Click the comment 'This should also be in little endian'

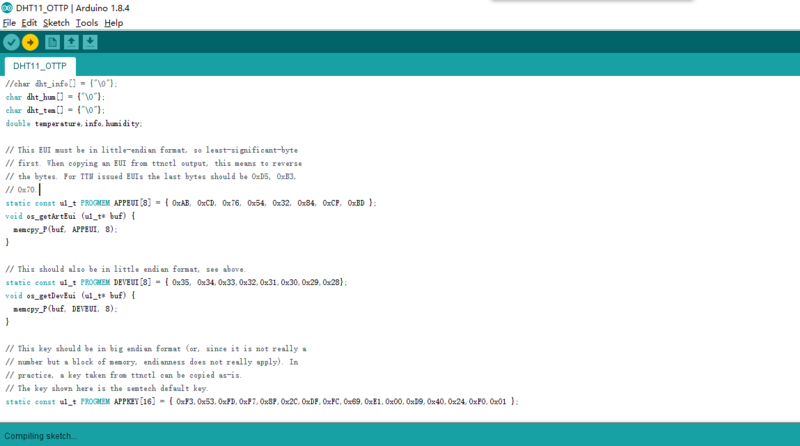[126, 269]
